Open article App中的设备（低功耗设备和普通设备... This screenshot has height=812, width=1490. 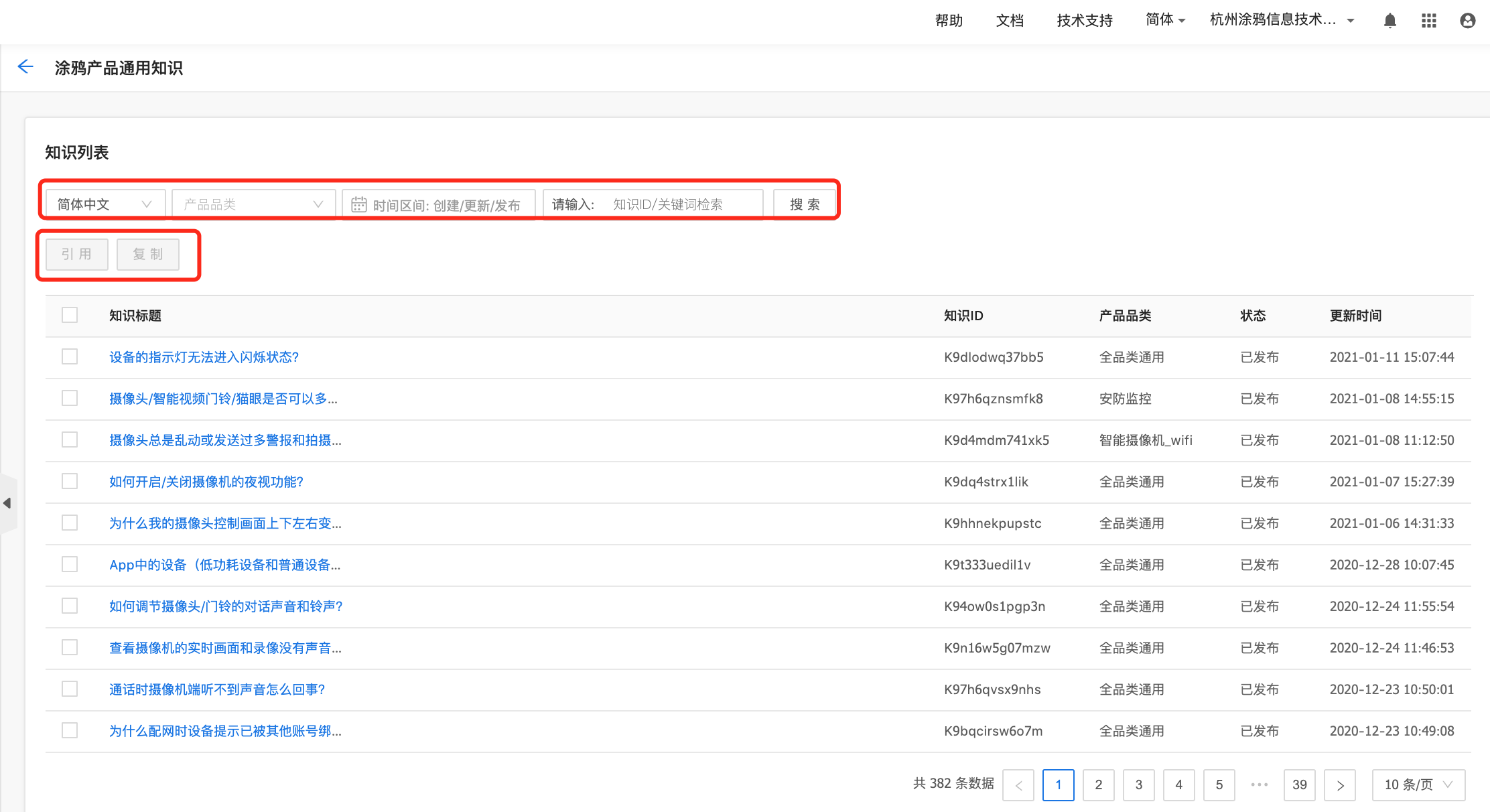coord(224,565)
